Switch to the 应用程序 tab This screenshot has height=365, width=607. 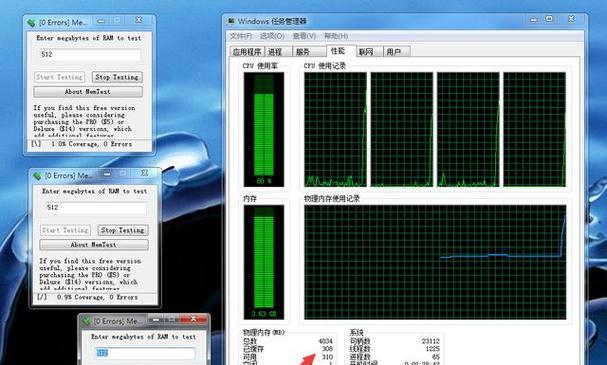(x=247, y=51)
